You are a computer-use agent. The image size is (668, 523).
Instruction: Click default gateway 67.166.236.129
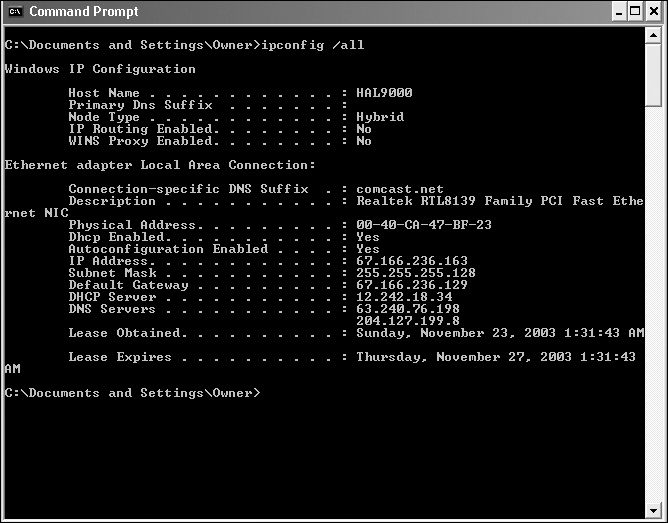point(412,284)
